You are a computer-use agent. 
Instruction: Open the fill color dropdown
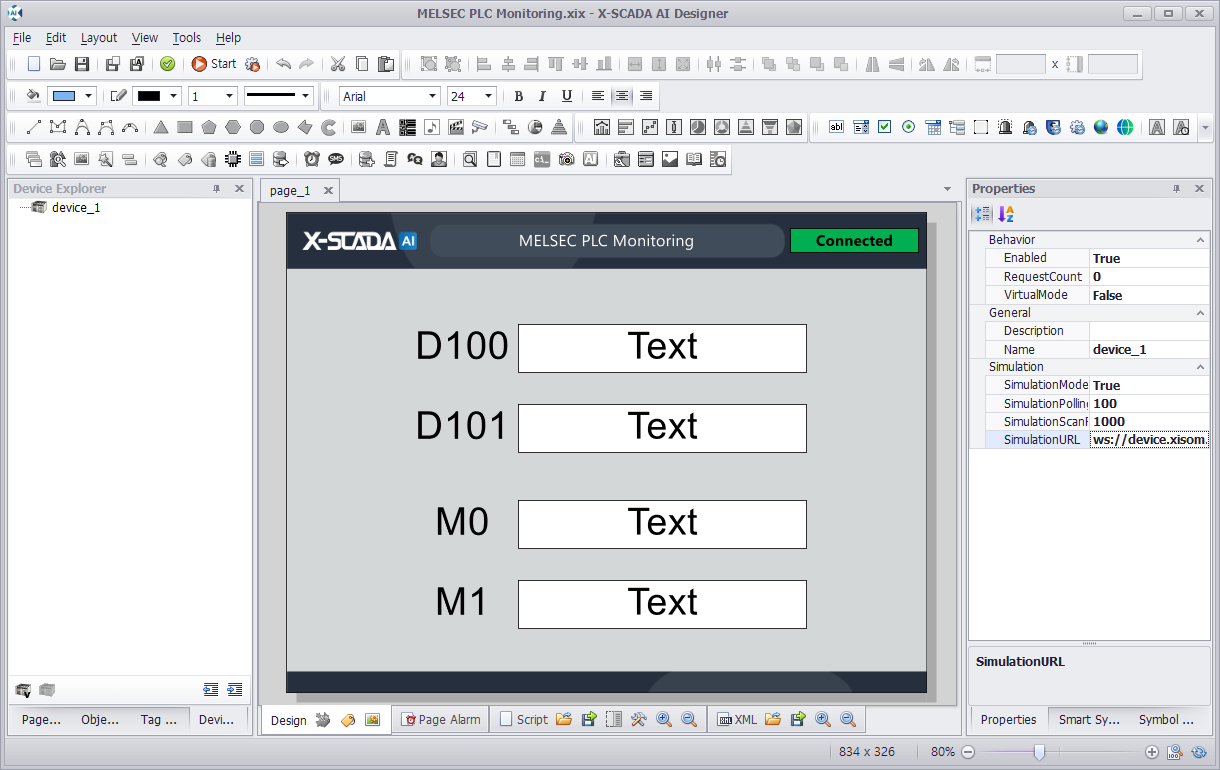[x=89, y=96]
